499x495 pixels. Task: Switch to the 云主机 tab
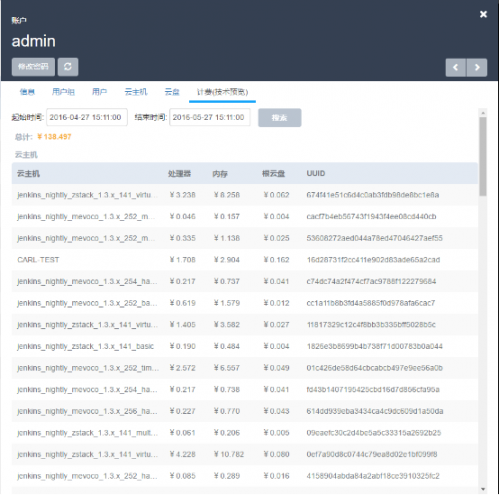point(136,92)
